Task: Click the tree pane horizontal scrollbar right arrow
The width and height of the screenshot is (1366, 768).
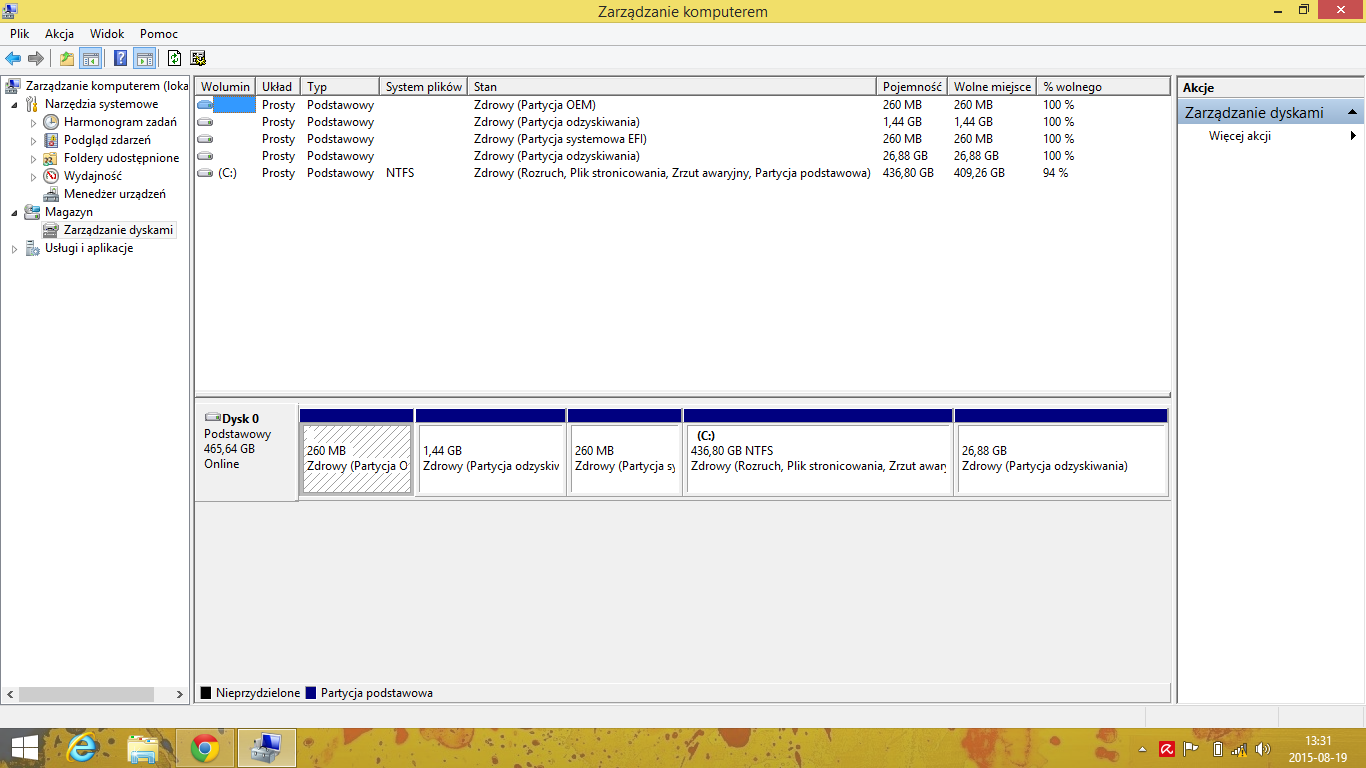Action: pyautogui.click(x=180, y=694)
